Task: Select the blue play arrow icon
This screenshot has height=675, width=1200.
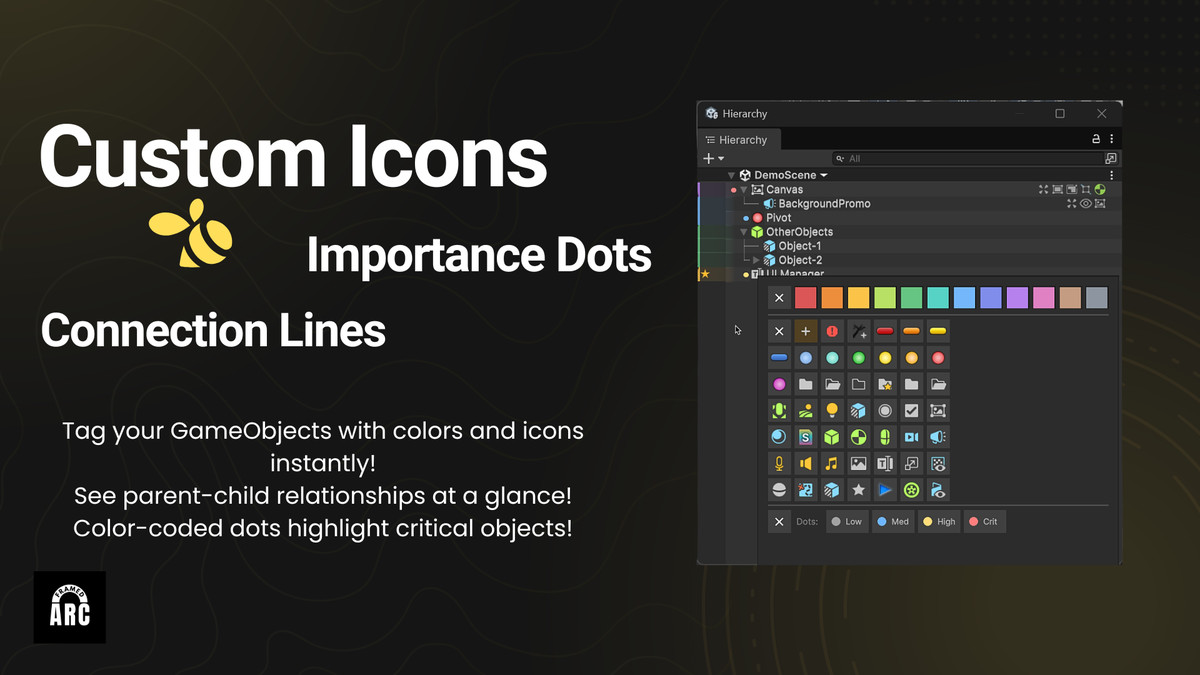Action: pos(885,490)
